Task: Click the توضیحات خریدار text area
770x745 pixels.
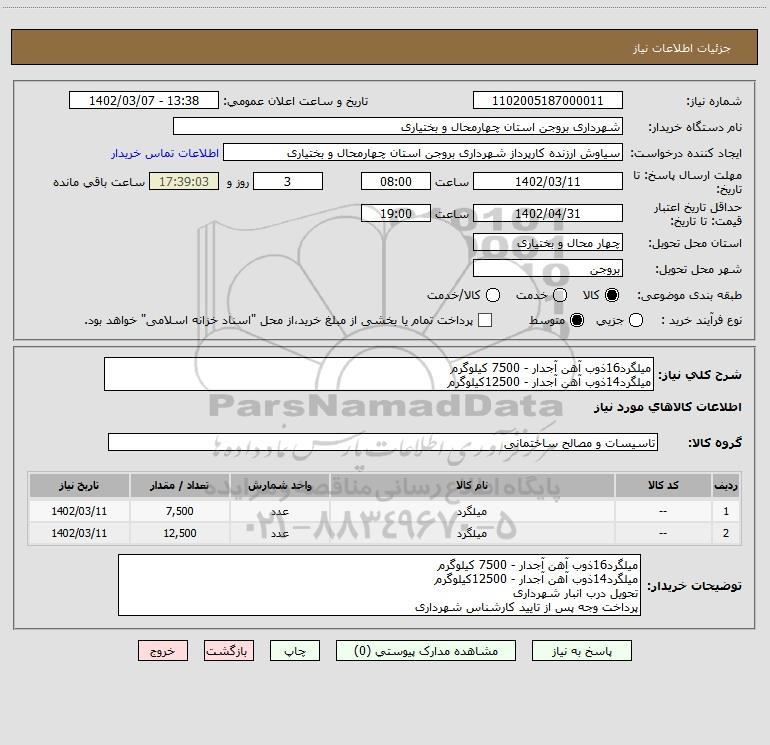Action: [380, 585]
